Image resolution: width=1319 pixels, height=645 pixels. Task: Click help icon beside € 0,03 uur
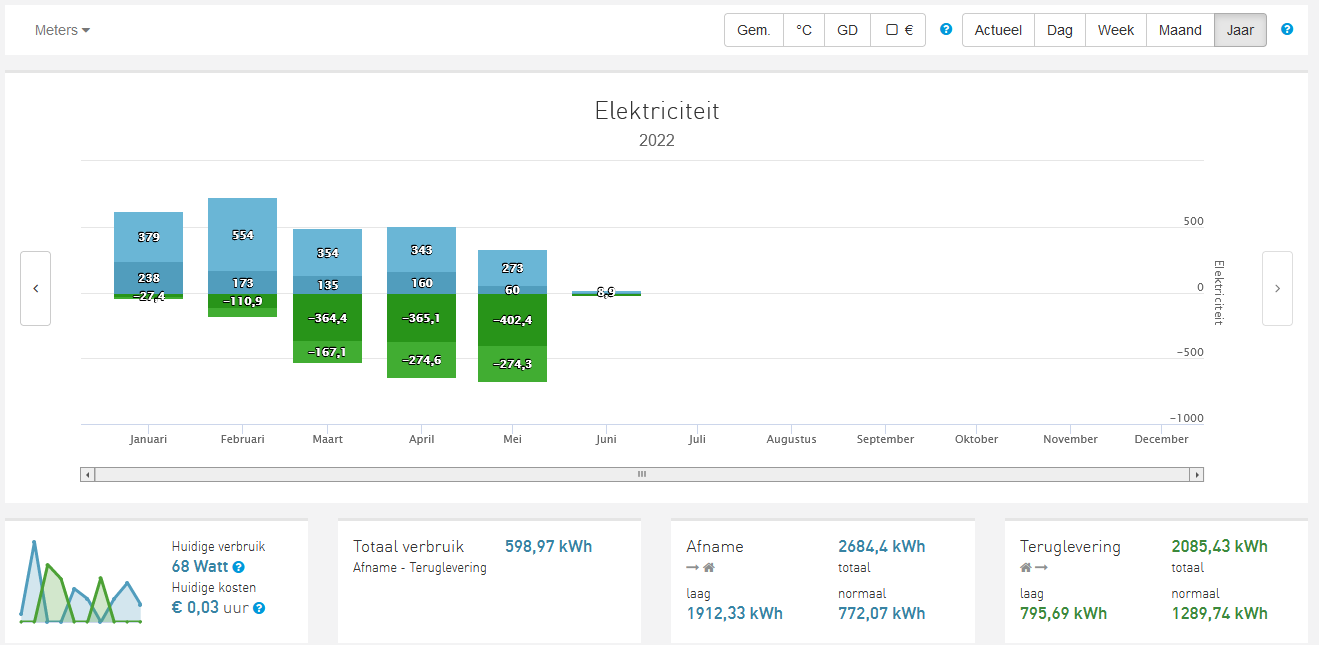click(x=259, y=608)
